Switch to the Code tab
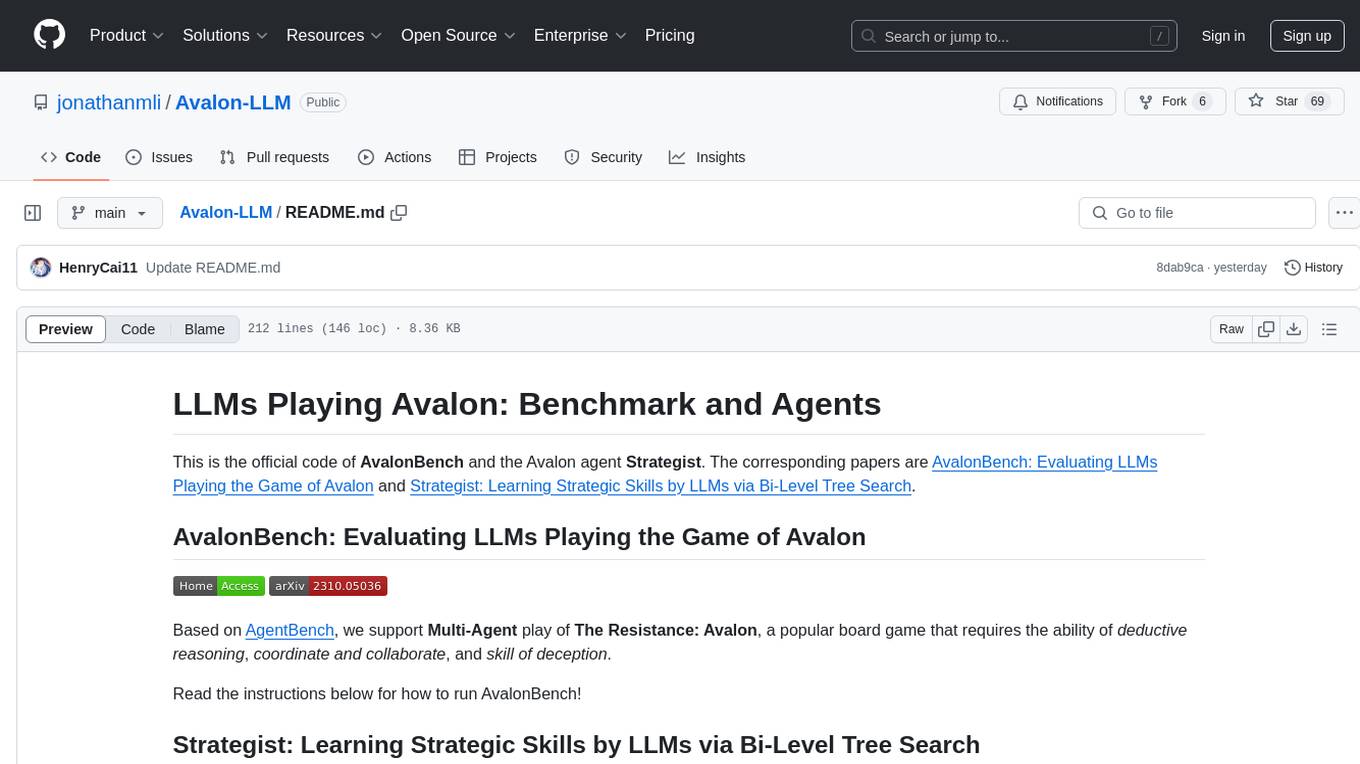The image size is (1360, 764). (x=71, y=157)
